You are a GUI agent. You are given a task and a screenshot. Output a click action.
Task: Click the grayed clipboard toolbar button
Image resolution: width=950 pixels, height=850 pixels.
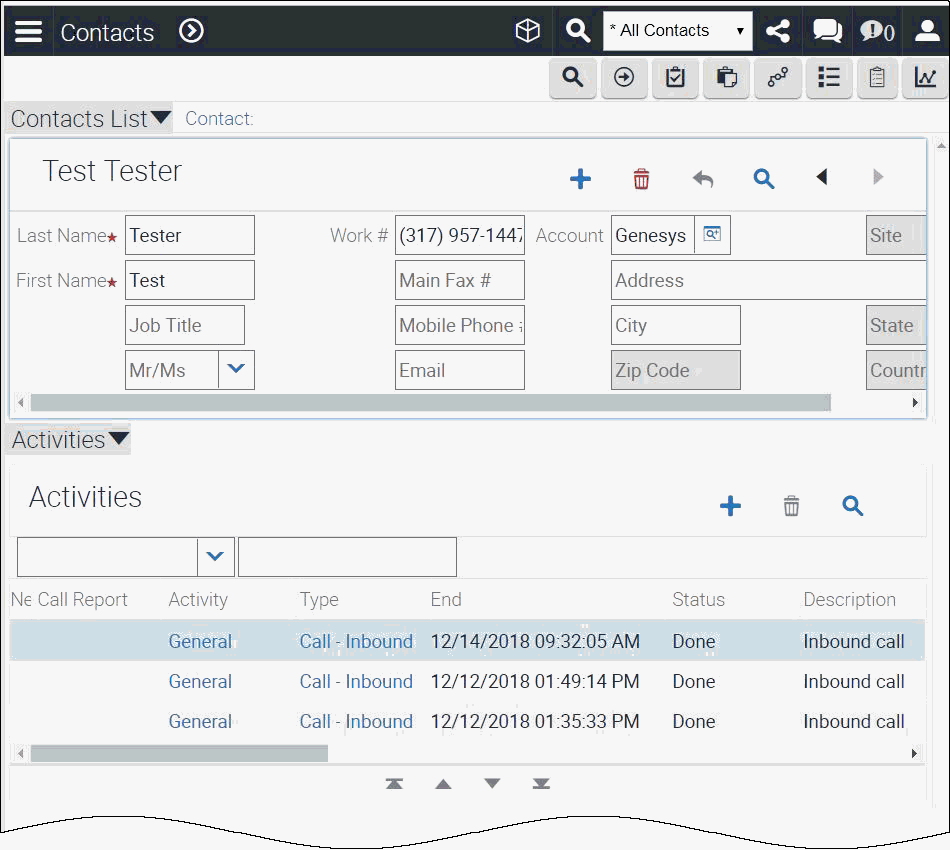[x=877, y=78]
